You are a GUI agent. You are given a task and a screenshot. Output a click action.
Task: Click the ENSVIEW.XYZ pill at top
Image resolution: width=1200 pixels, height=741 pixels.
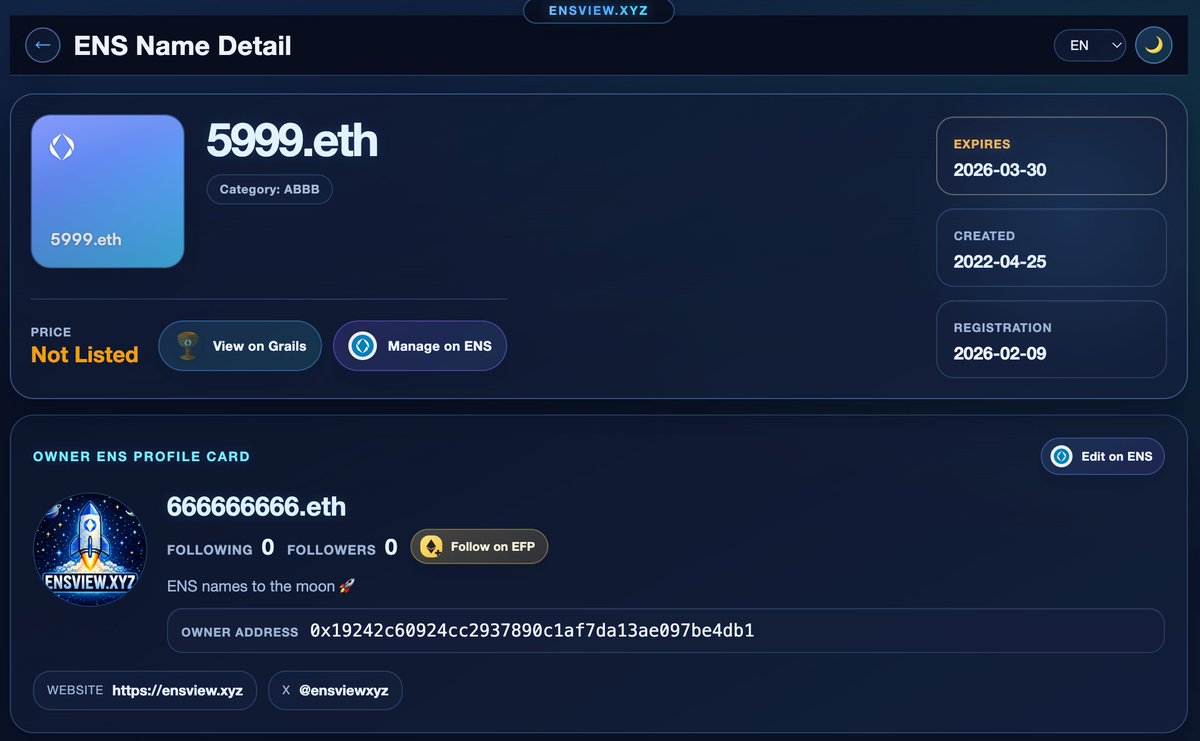coord(598,12)
